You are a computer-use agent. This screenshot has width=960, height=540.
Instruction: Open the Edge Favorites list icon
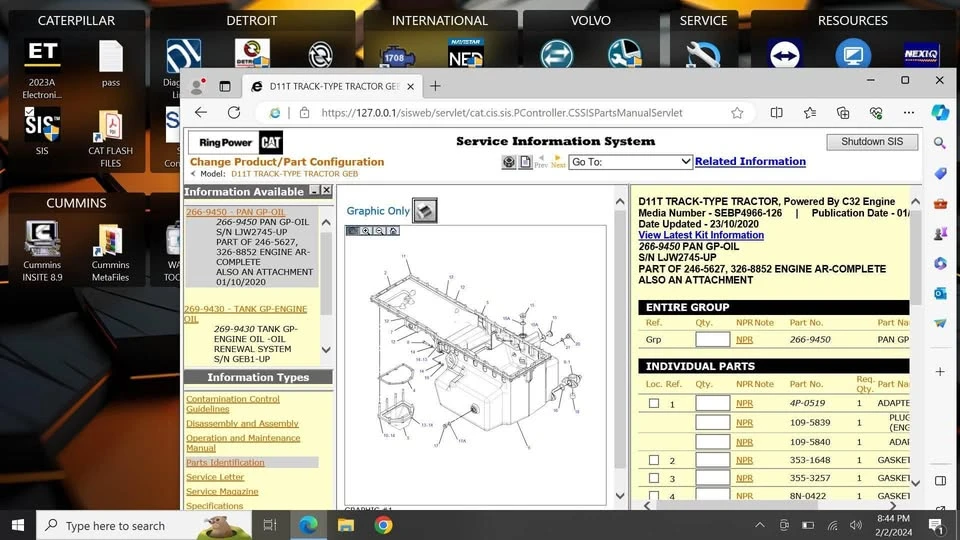tap(809, 113)
